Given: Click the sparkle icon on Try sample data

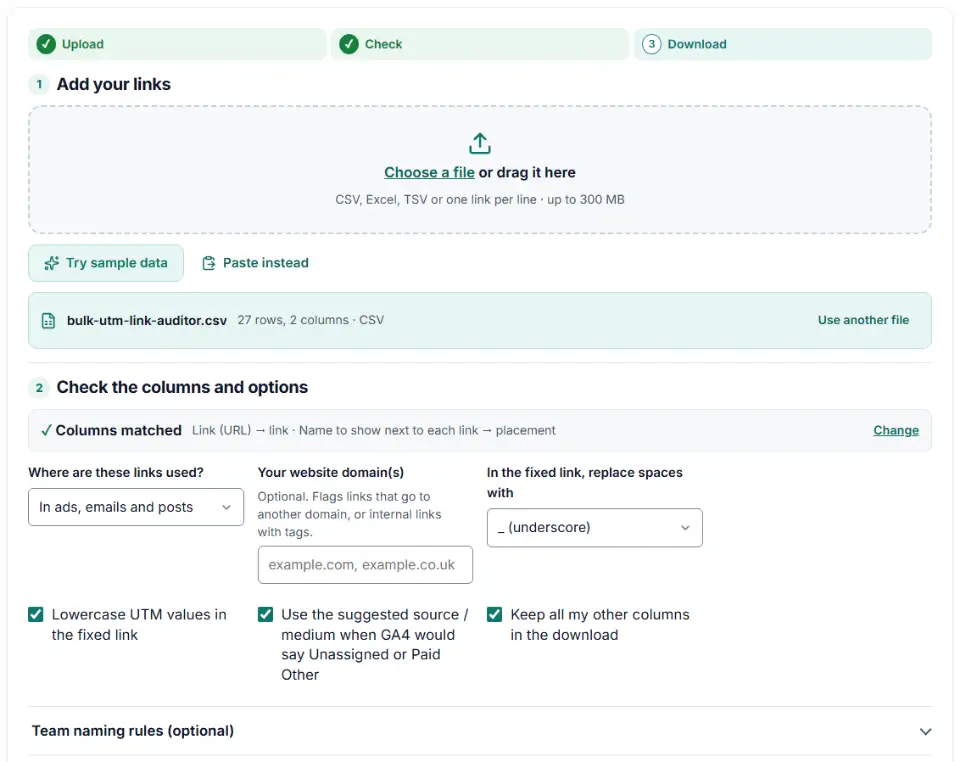Looking at the screenshot, I should pyautogui.click(x=51, y=263).
